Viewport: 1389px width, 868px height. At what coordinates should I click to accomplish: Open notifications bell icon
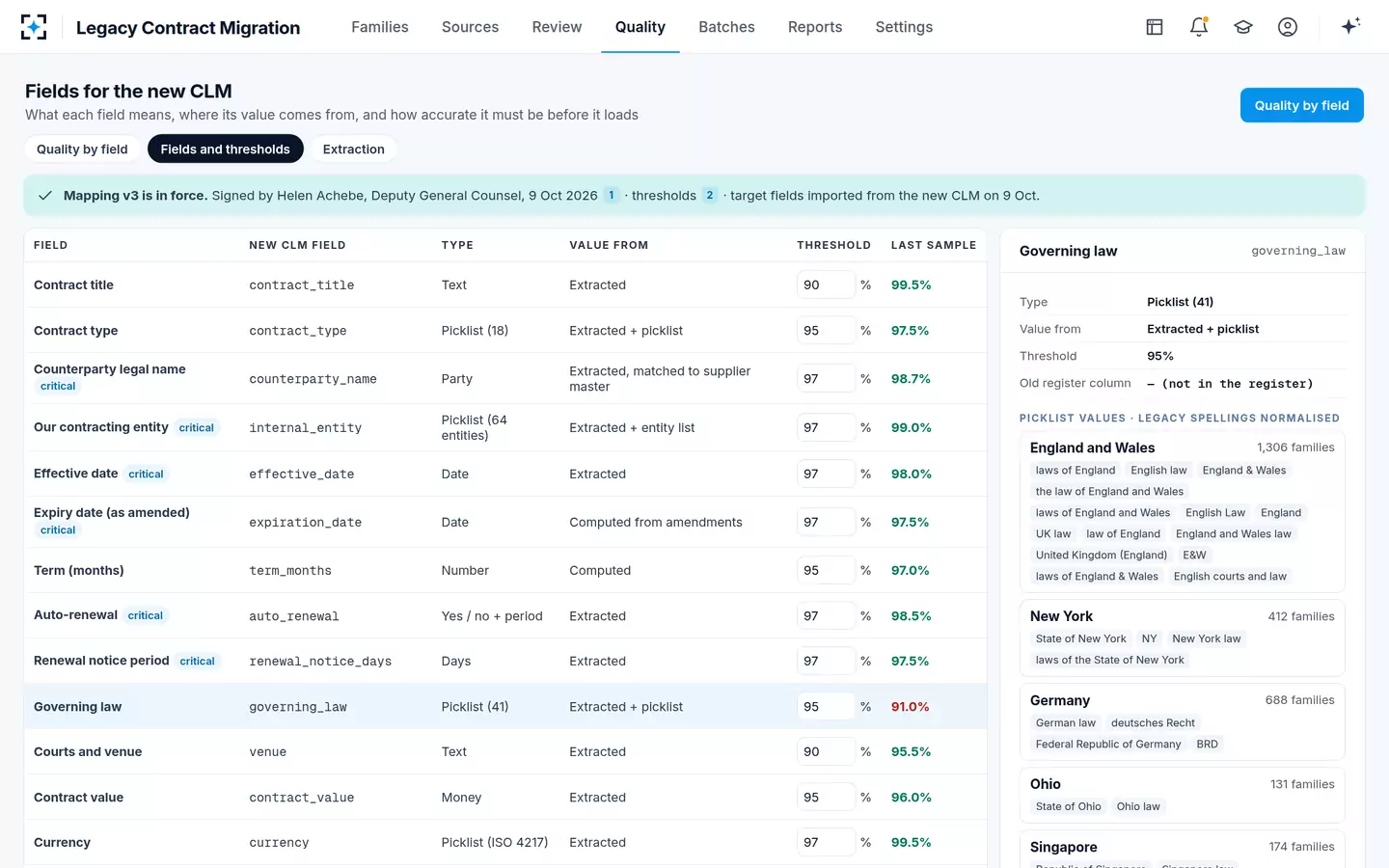tap(1199, 27)
